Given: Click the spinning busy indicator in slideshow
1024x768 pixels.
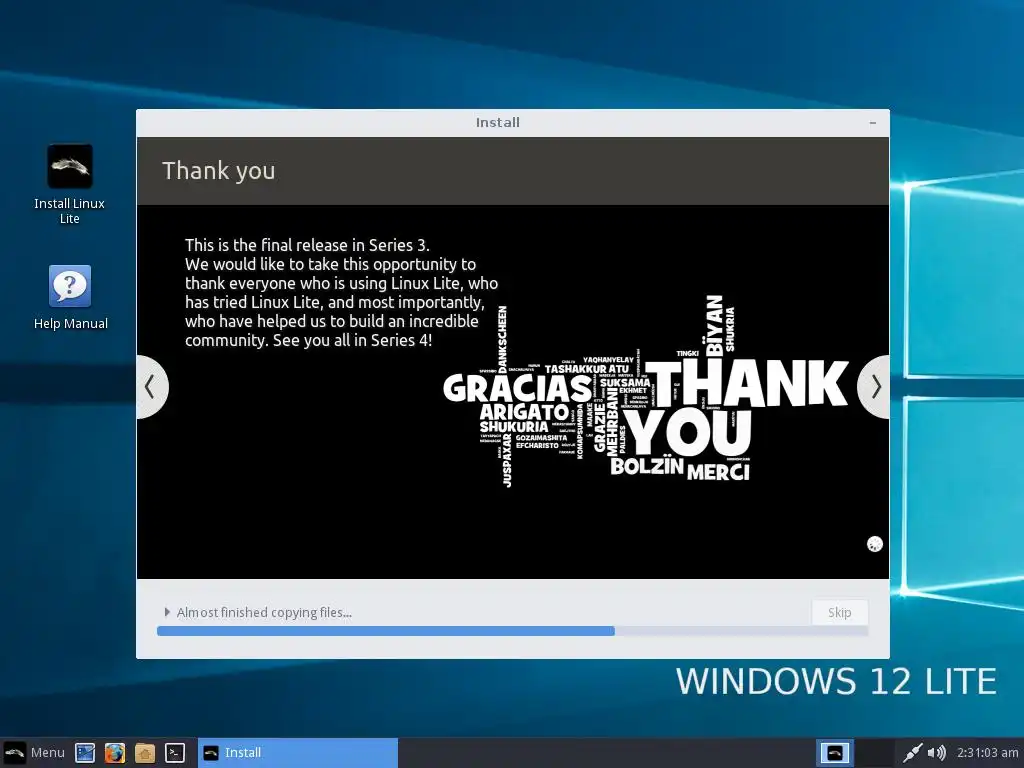Looking at the screenshot, I should [874, 544].
